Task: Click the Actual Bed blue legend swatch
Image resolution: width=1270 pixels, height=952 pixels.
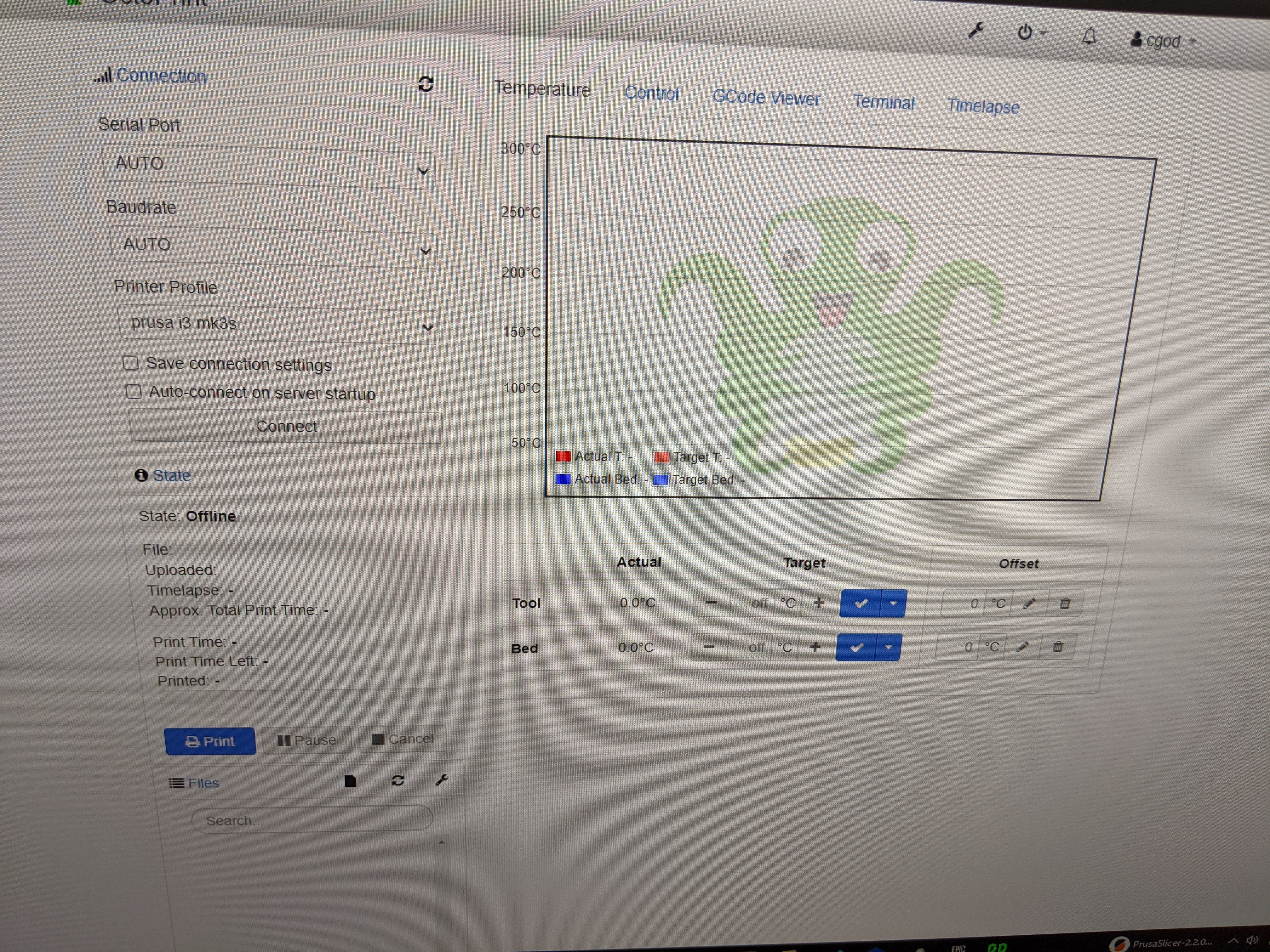Action: point(563,479)
